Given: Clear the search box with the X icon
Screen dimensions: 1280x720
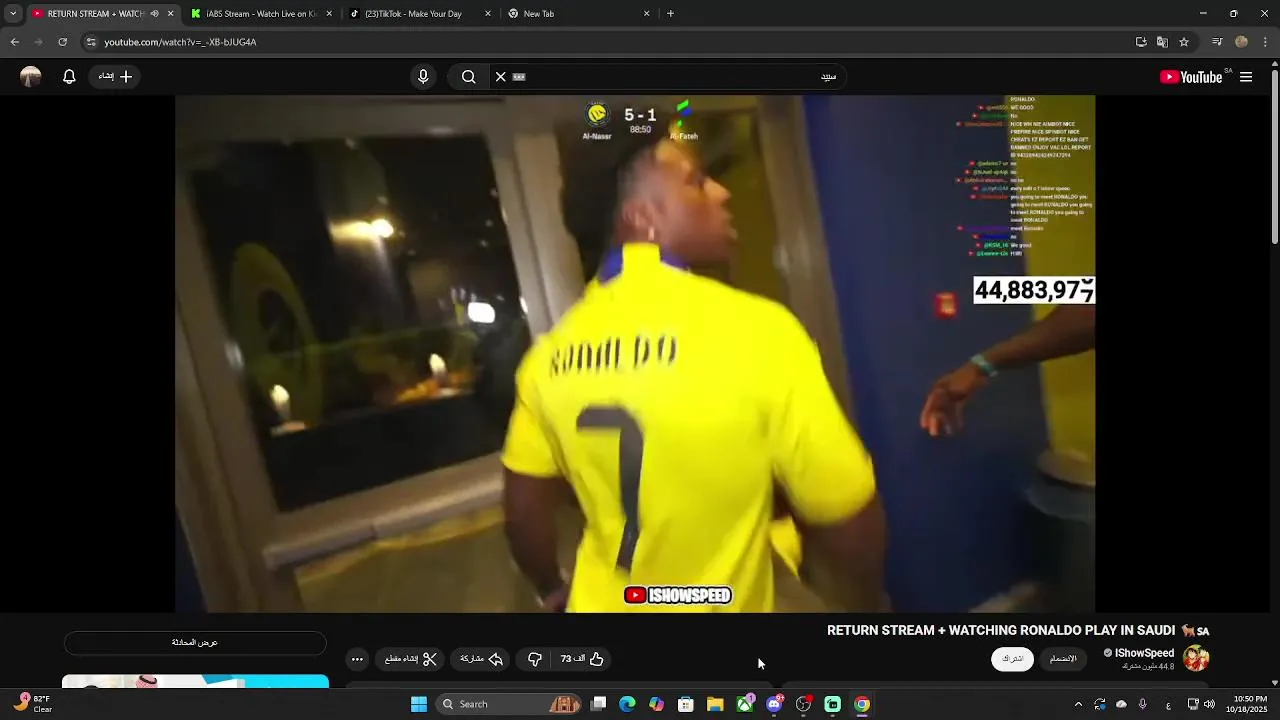Looking at the screenshot, I should 501,76.
